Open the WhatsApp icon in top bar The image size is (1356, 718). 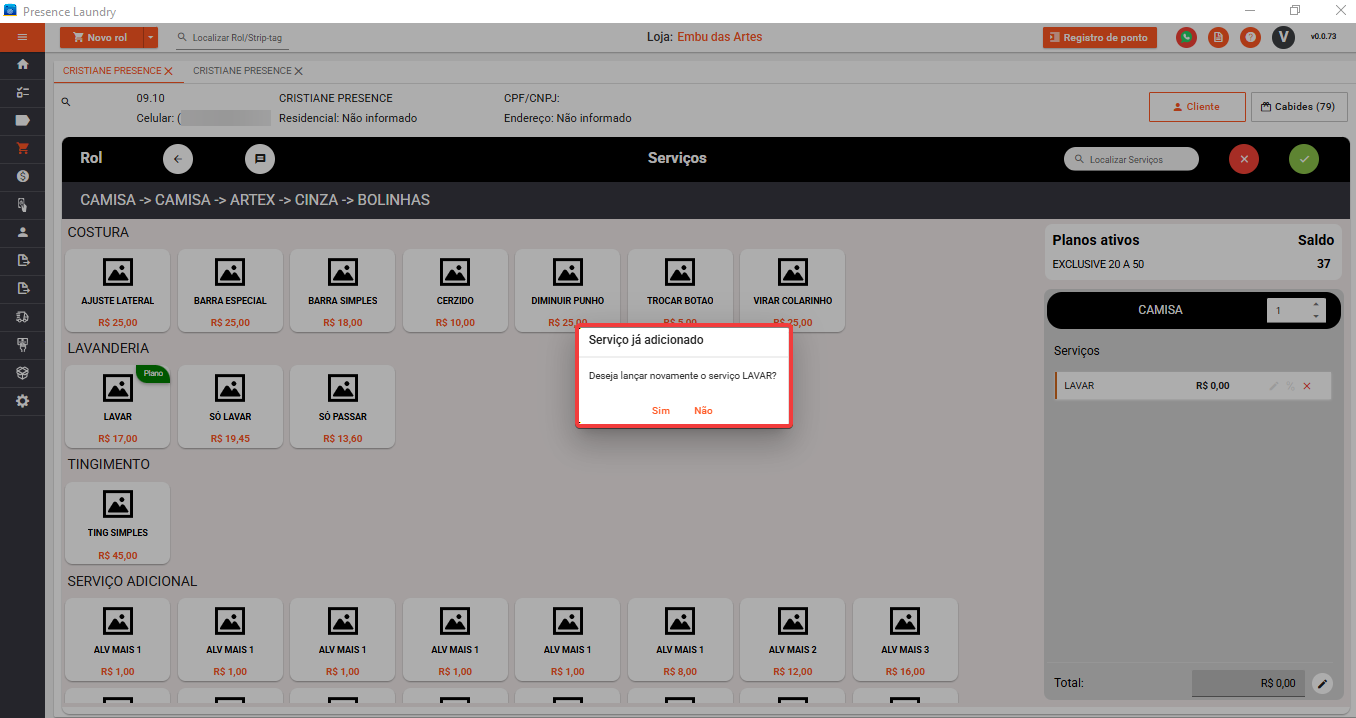click(1186, 38)
